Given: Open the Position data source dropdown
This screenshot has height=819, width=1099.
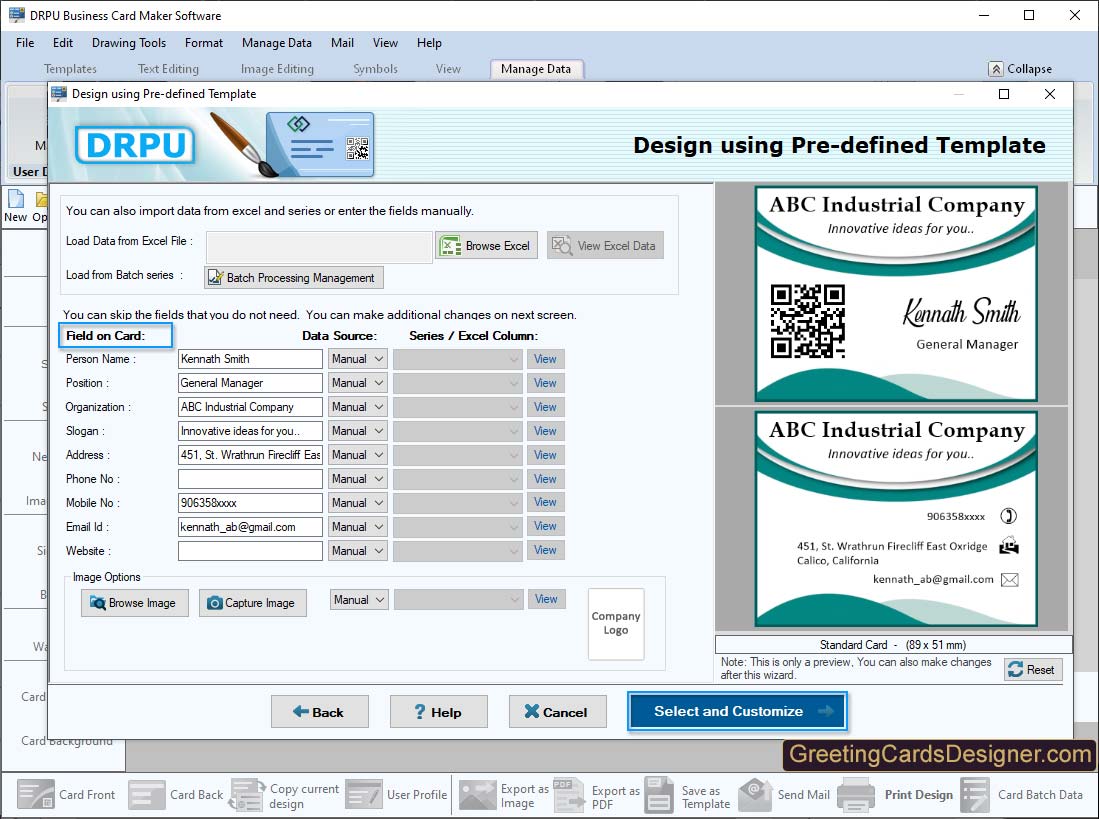Looking at the screenshot, I should pos(357,383).
